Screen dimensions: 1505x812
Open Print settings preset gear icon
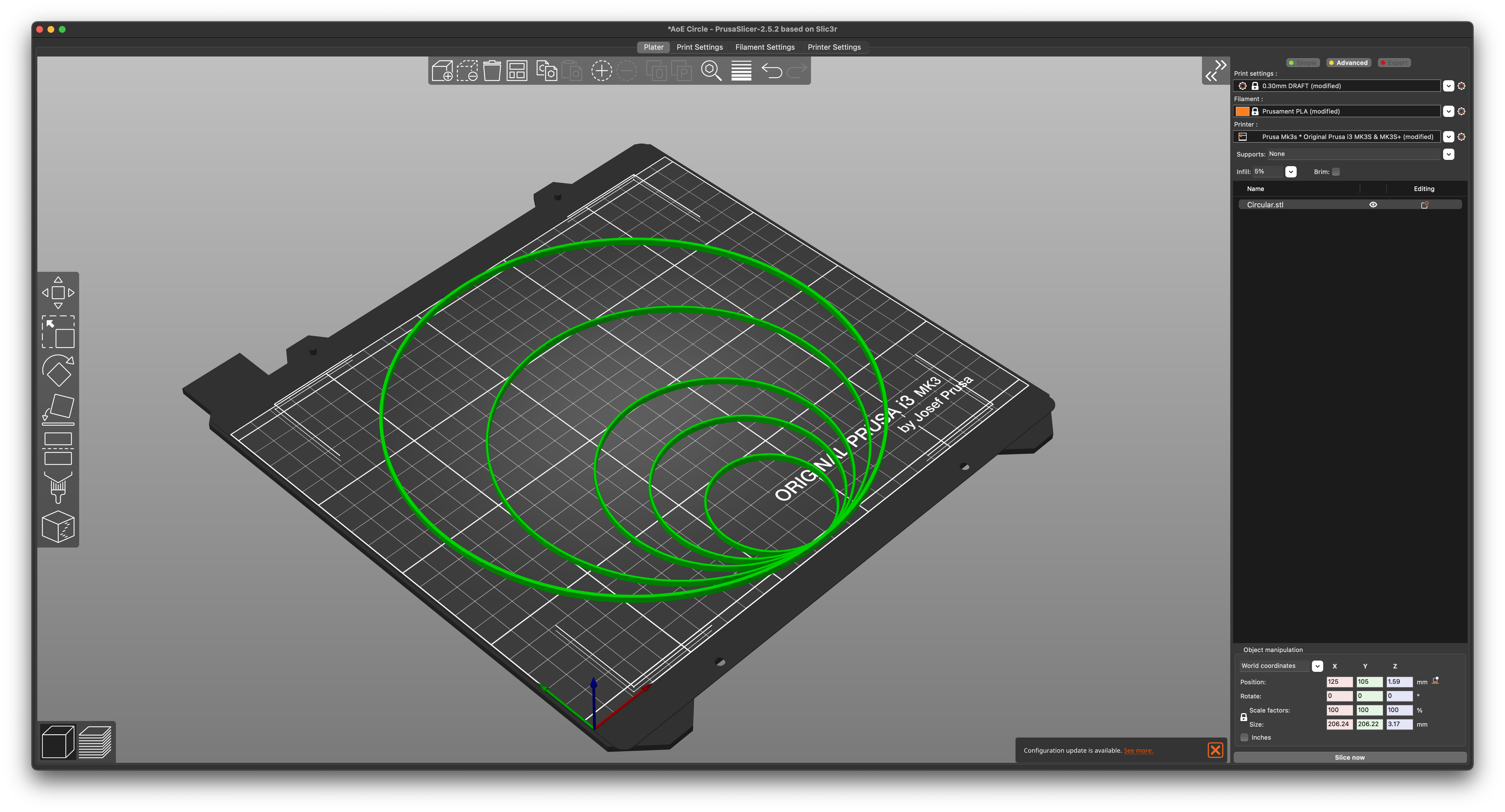pos(1462,86)
